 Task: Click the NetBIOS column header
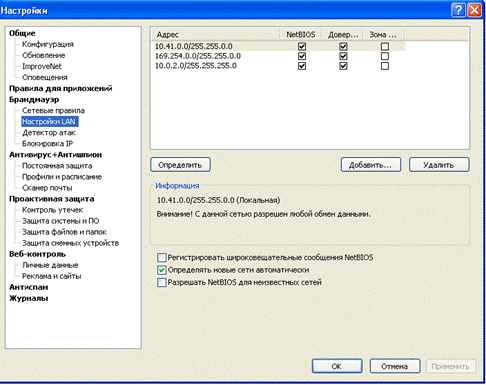300,35
